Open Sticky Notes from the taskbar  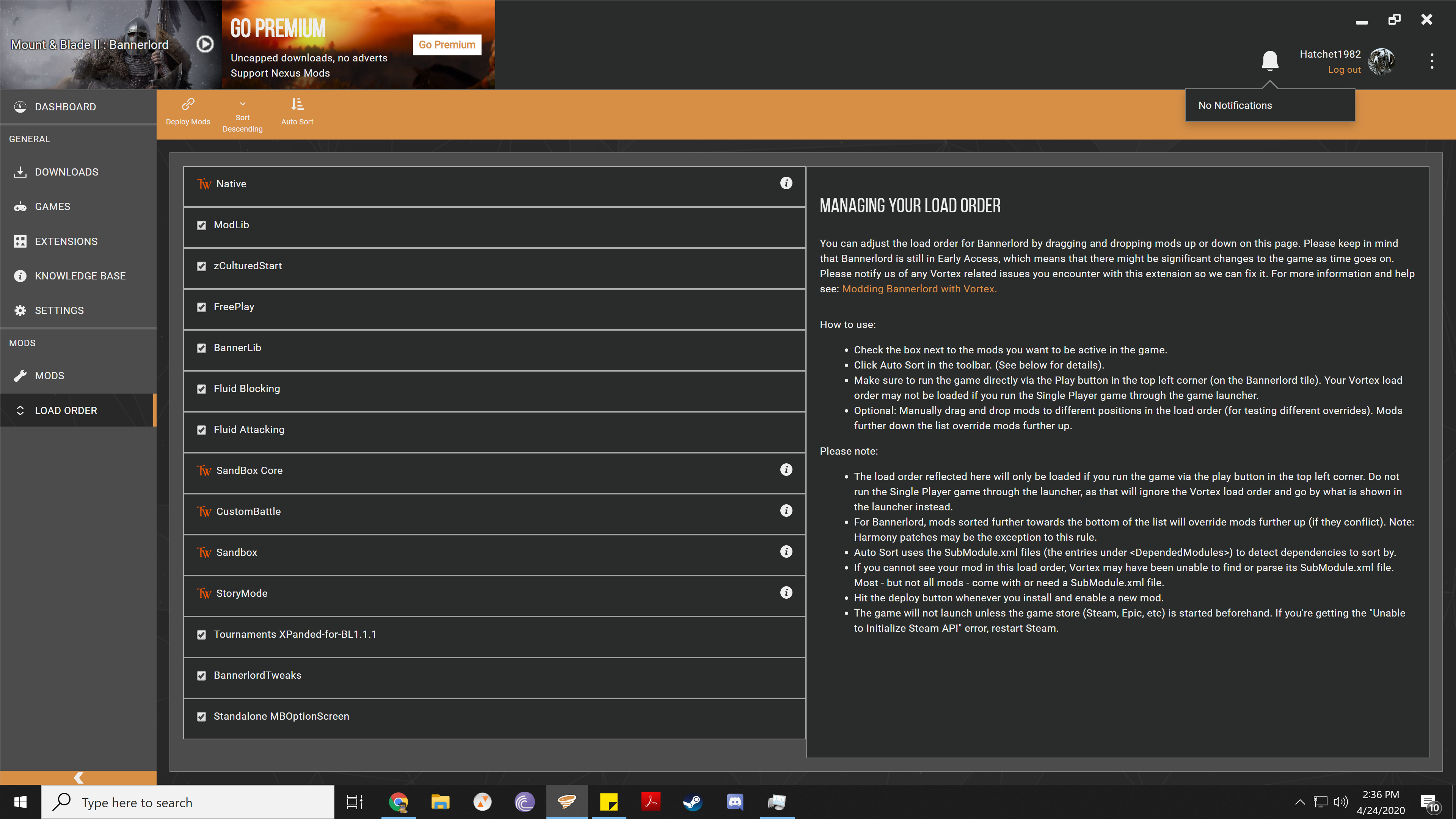pyautogui.click(x=609, y=802)
